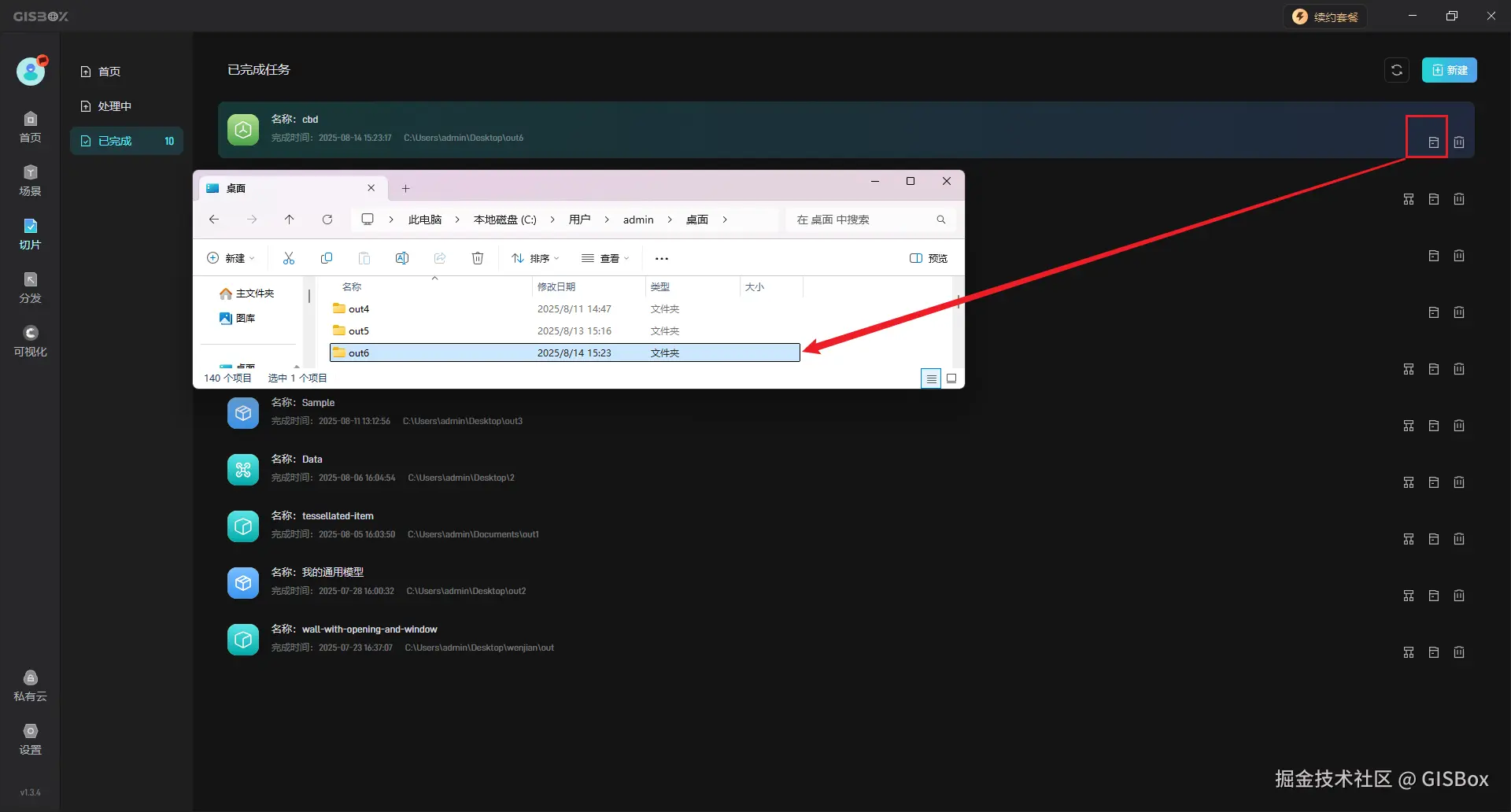Viewport: 1511px width, 812px height.
Task: Delete the Sample task
Action: [1459, 426]
